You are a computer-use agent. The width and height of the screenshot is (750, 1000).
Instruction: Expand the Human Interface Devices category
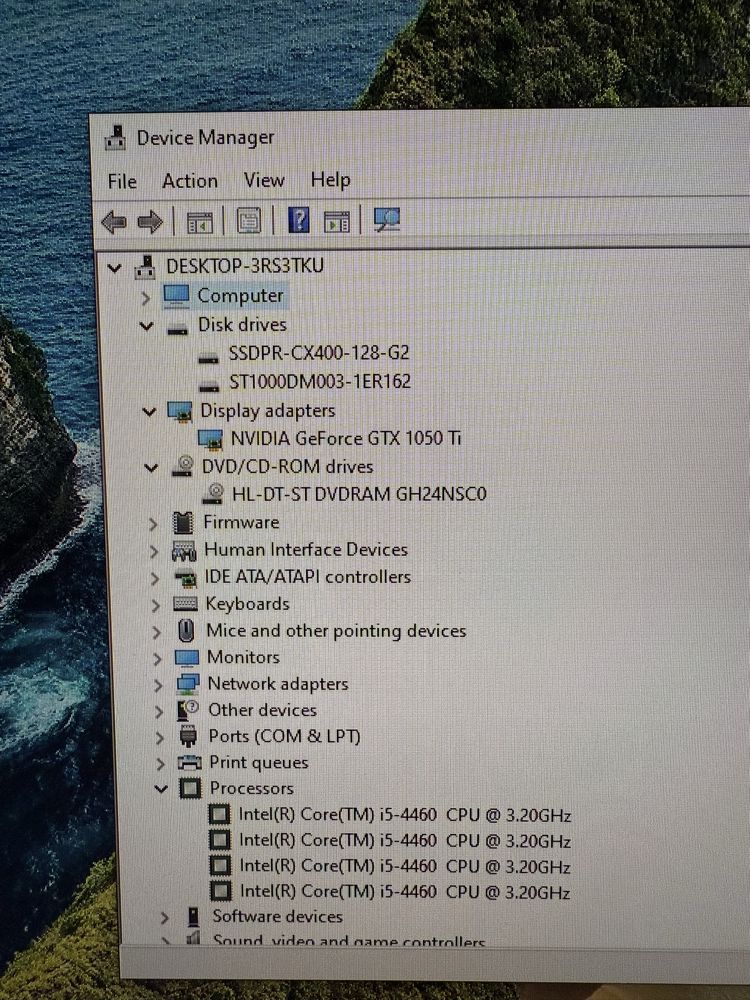(x=154, y=552)
